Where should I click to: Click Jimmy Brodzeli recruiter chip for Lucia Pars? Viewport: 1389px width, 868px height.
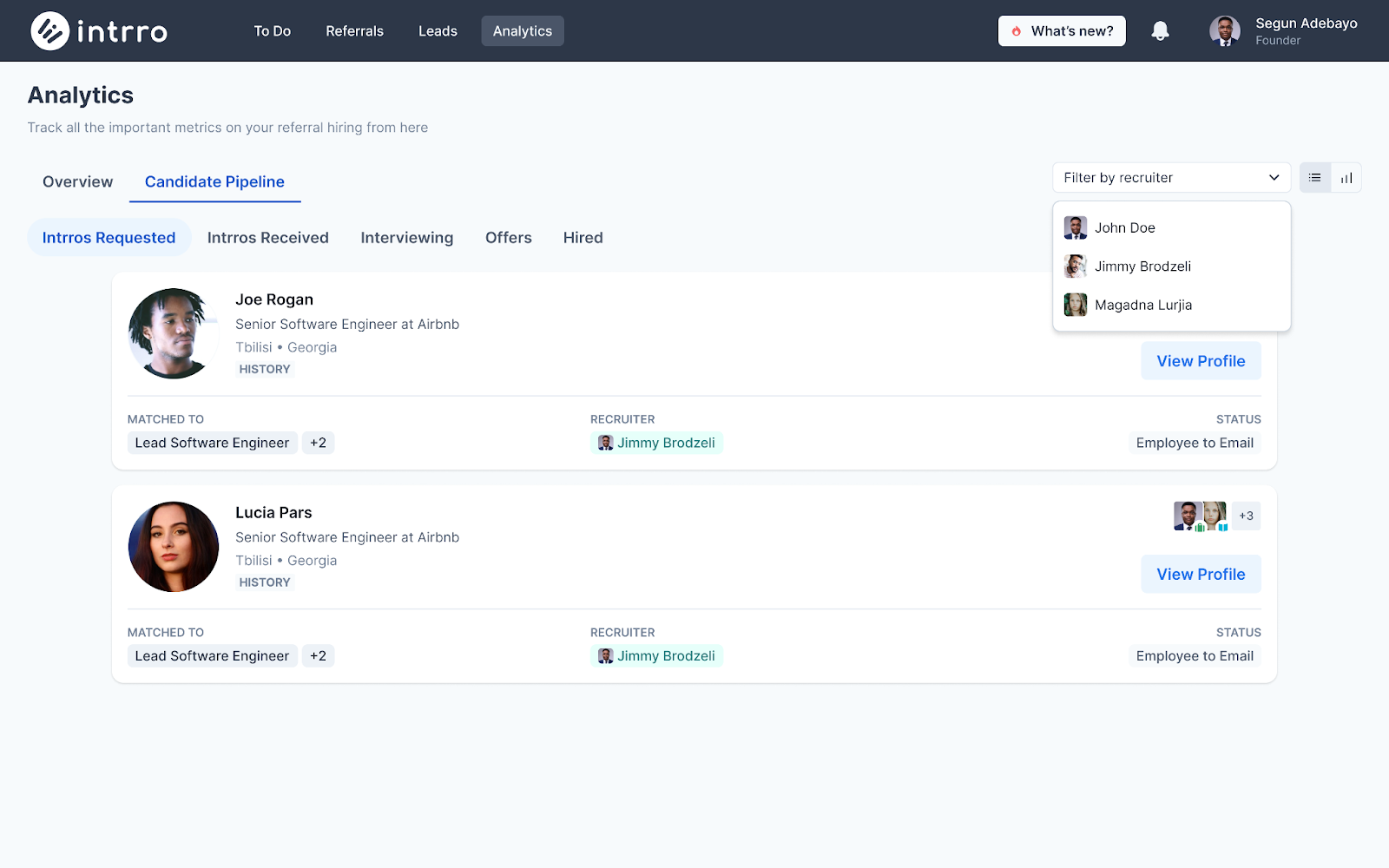pyautogui.click(x=656, y=656)
